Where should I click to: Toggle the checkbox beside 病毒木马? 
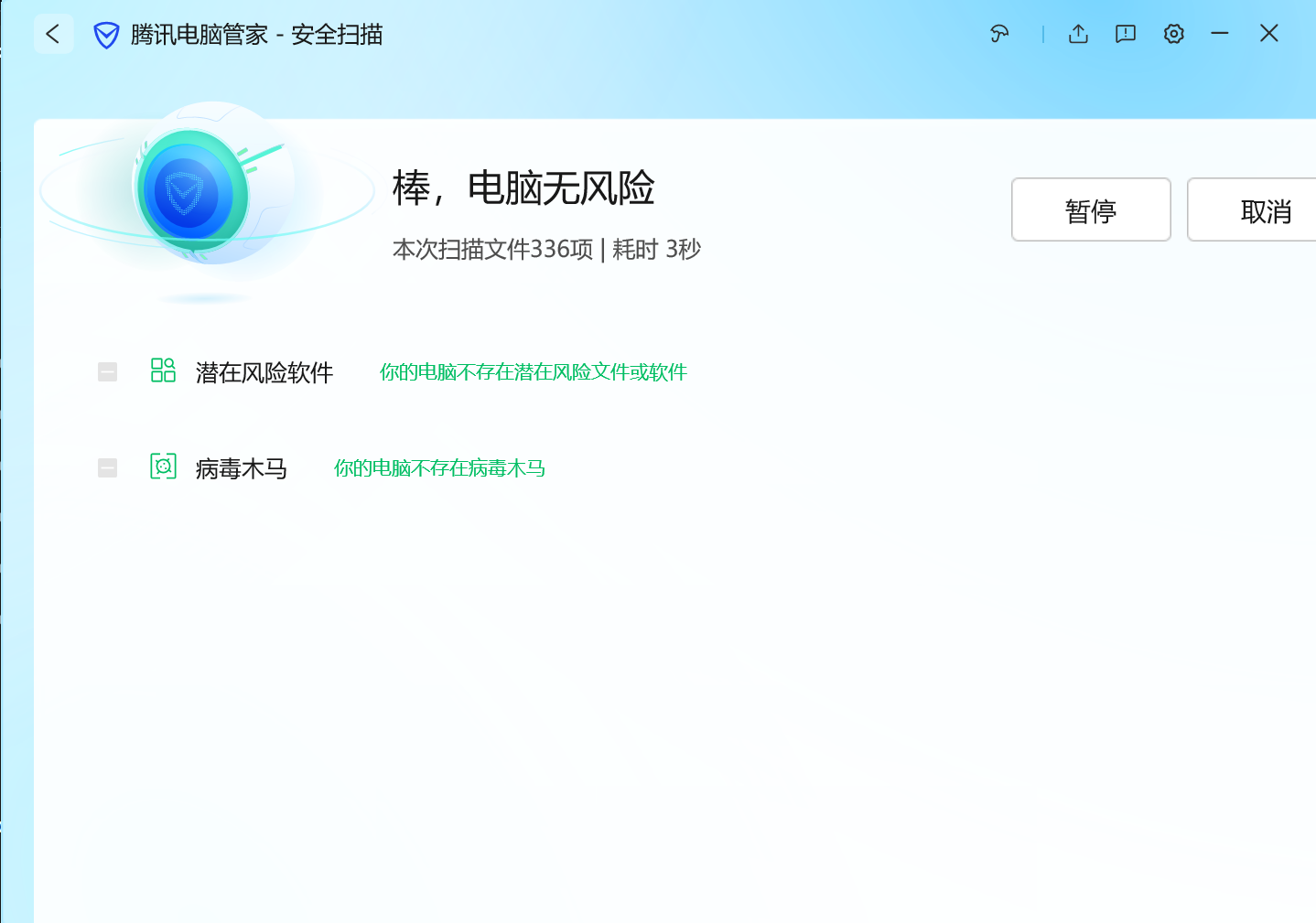[x=108, y=468]
